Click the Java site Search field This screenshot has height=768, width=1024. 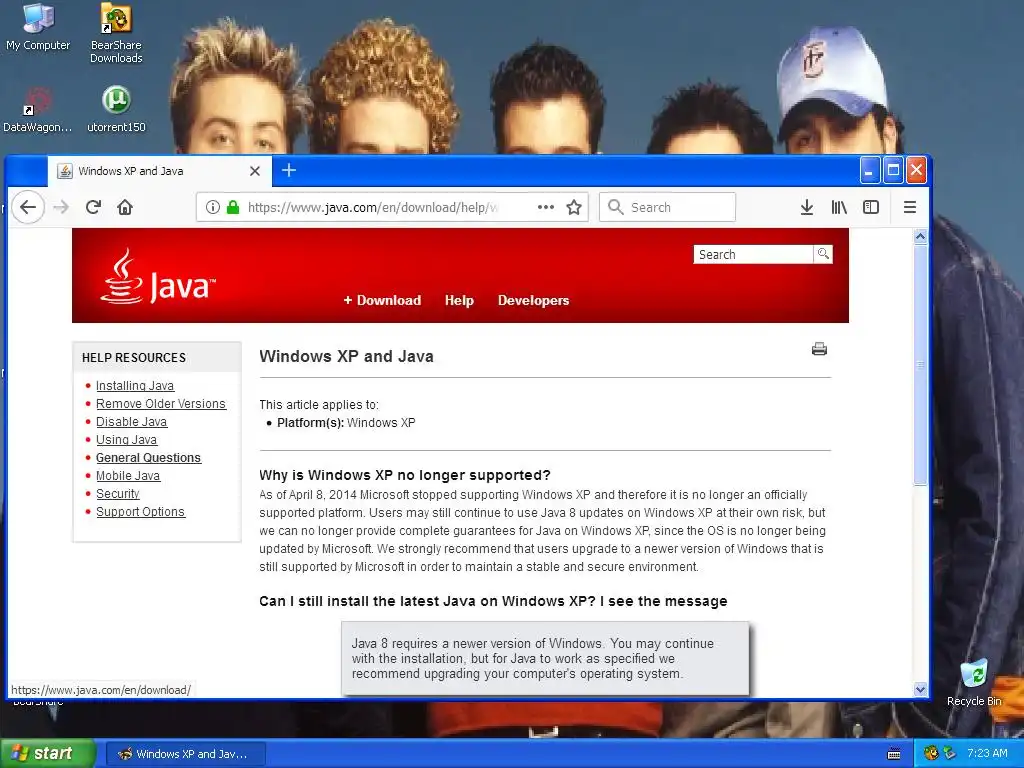click(754, 254)
